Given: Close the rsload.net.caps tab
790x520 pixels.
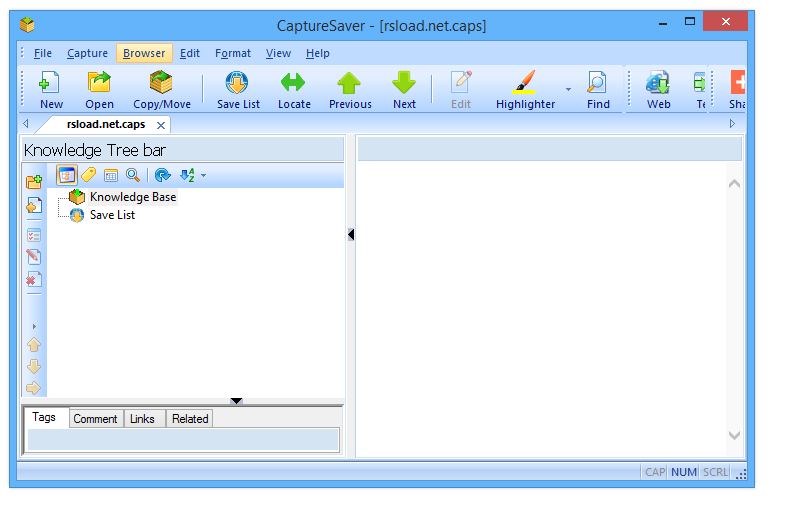Looking at the screenshot, I should (x=161, y=125).
